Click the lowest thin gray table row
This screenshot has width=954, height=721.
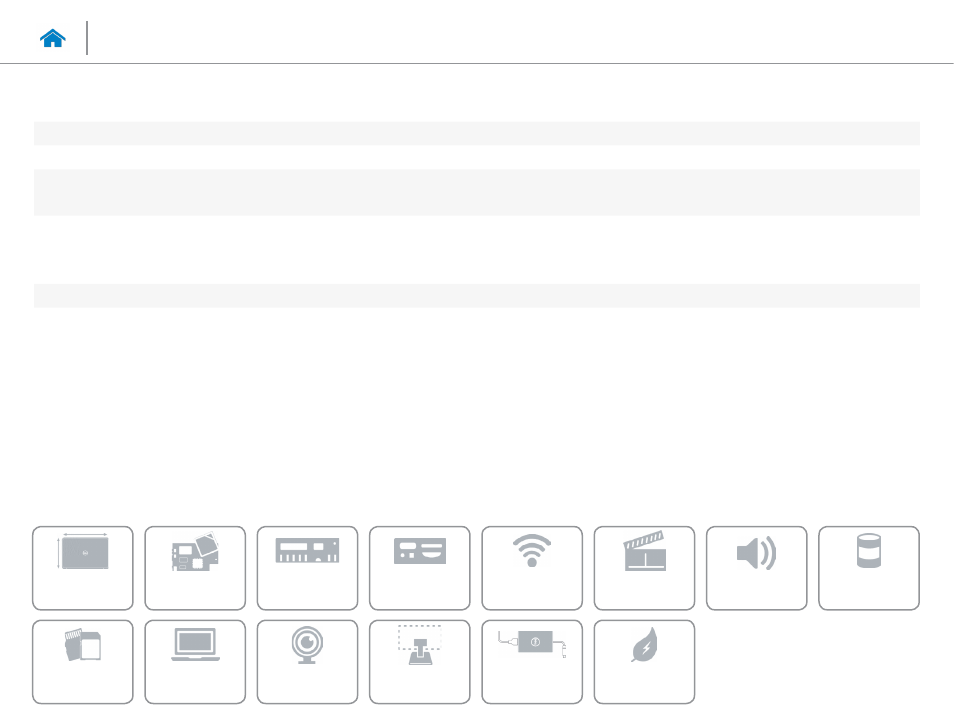pyautogui.click(x=477, y=296)
